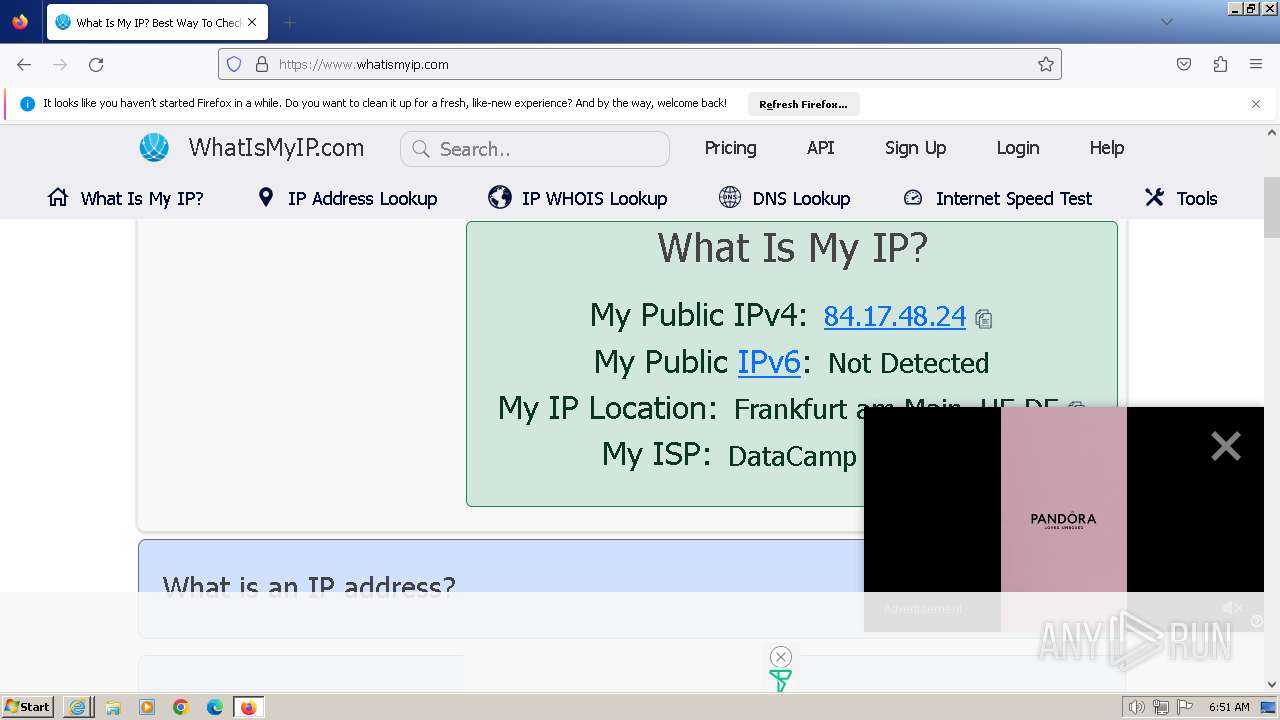This screenshot has height=720, width=1280.
Task: Click the Internet Speed Test gauge icon
Action: [x=913, y=197]
